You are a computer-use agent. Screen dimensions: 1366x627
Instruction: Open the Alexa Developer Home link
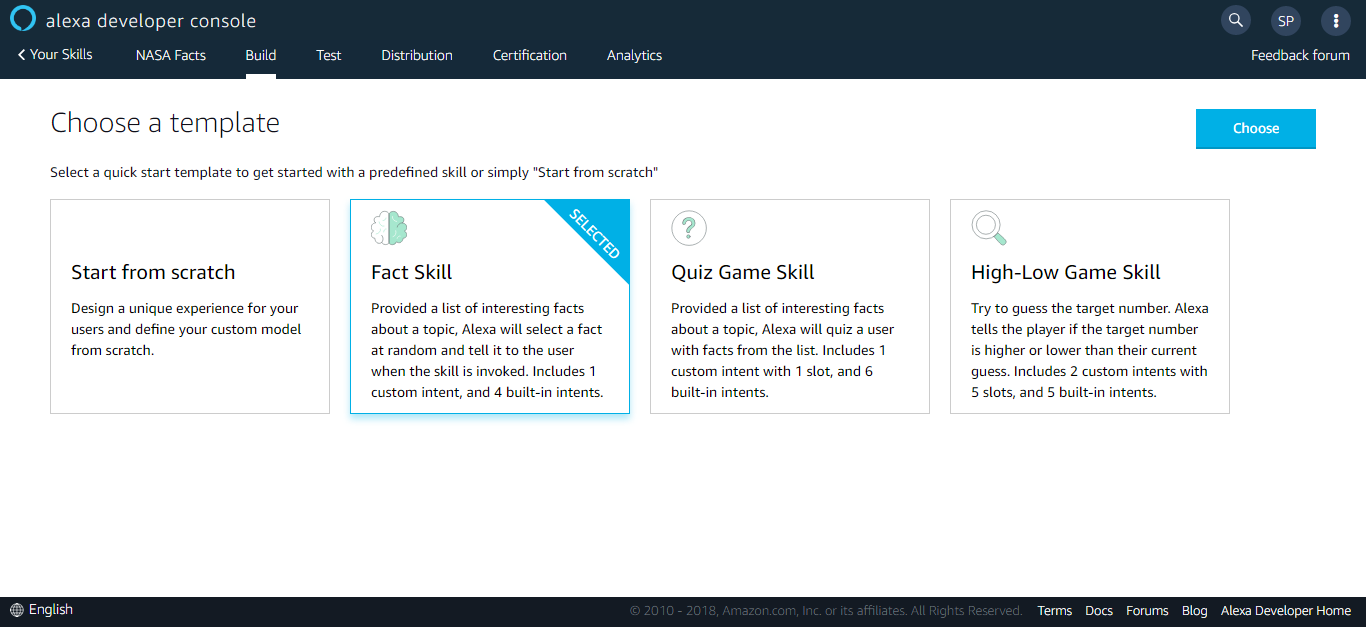tap(1286, 611)
